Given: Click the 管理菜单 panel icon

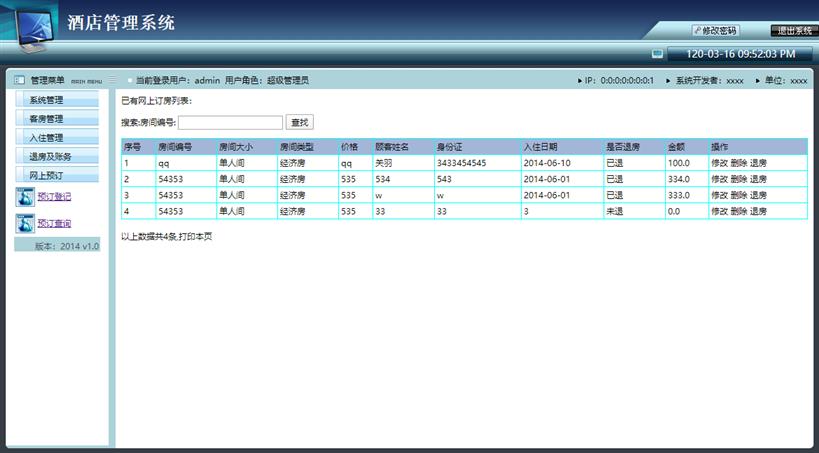Looking at the screenshot, I should click(x=19, y=80).
